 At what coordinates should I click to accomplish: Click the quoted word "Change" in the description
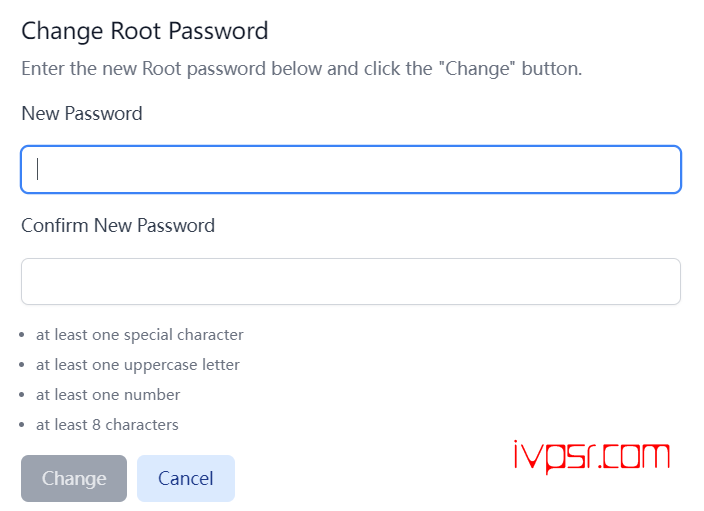[x=477, y=69]
